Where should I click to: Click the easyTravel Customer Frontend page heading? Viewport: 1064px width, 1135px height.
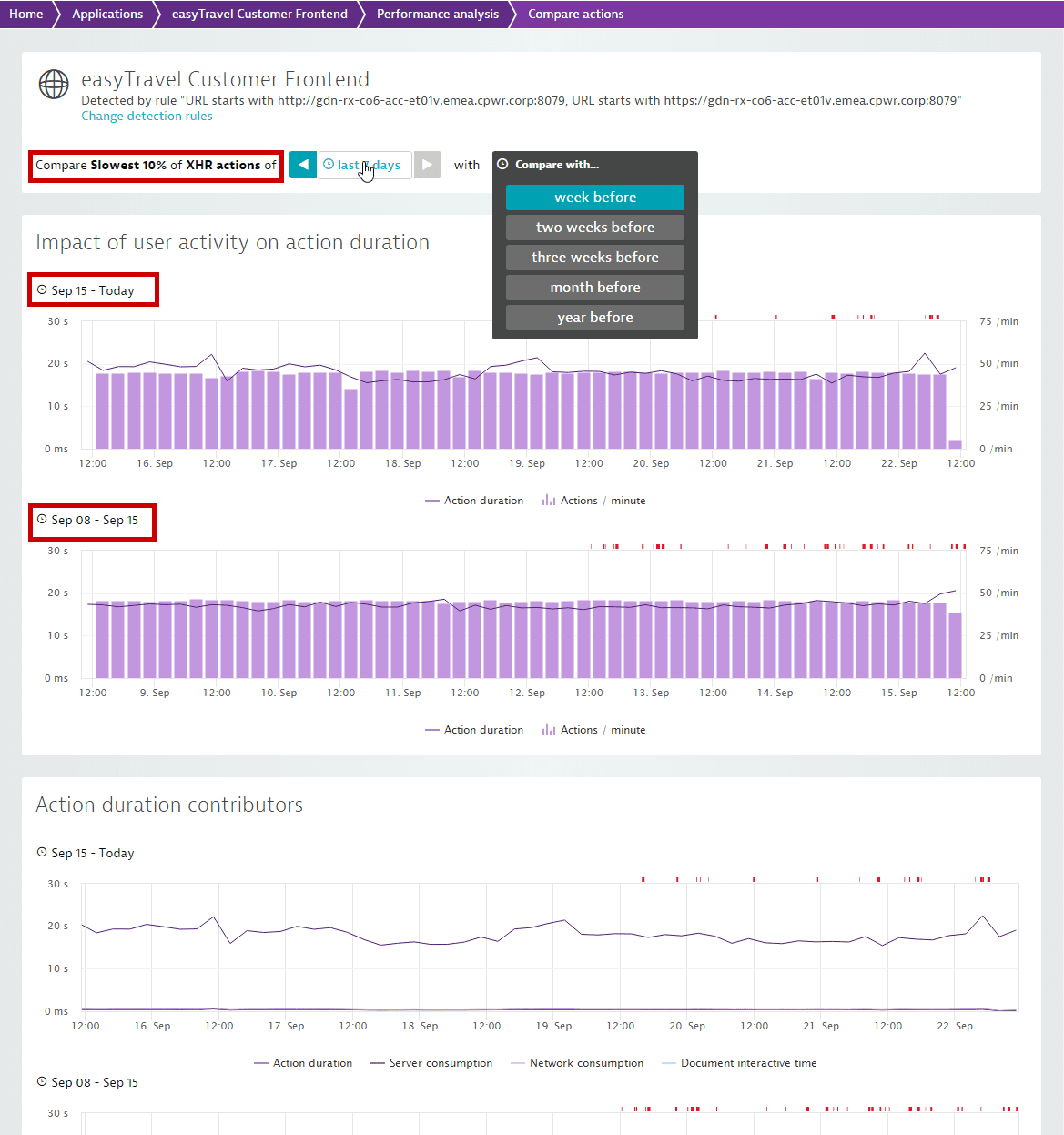click(x=225, y=79)
